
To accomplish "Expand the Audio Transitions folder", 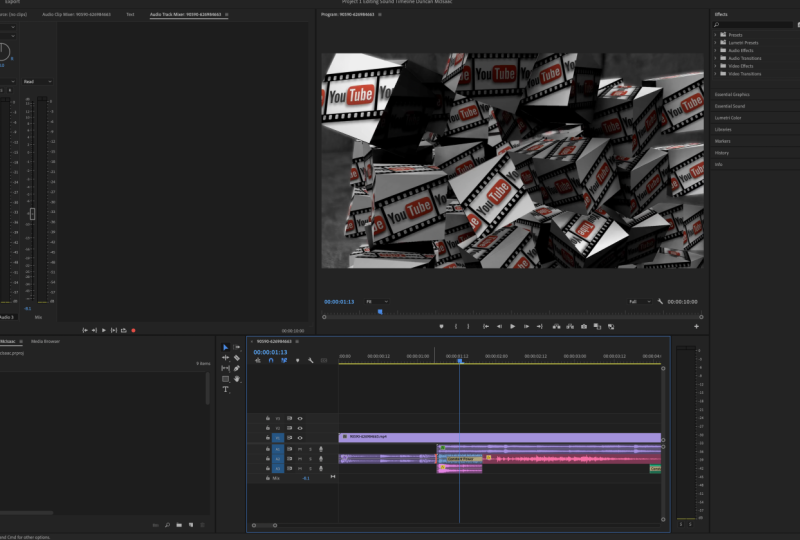I will coord(715,58).
